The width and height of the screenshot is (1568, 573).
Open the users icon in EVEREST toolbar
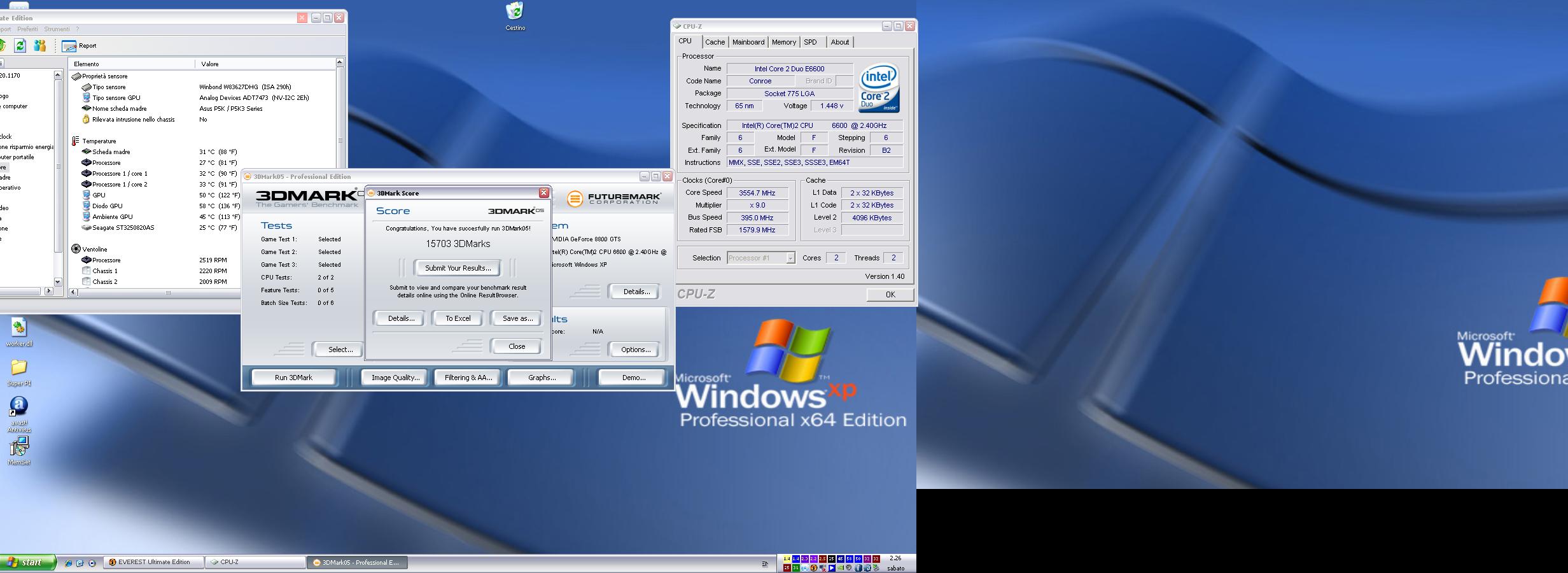coord(40,45)
